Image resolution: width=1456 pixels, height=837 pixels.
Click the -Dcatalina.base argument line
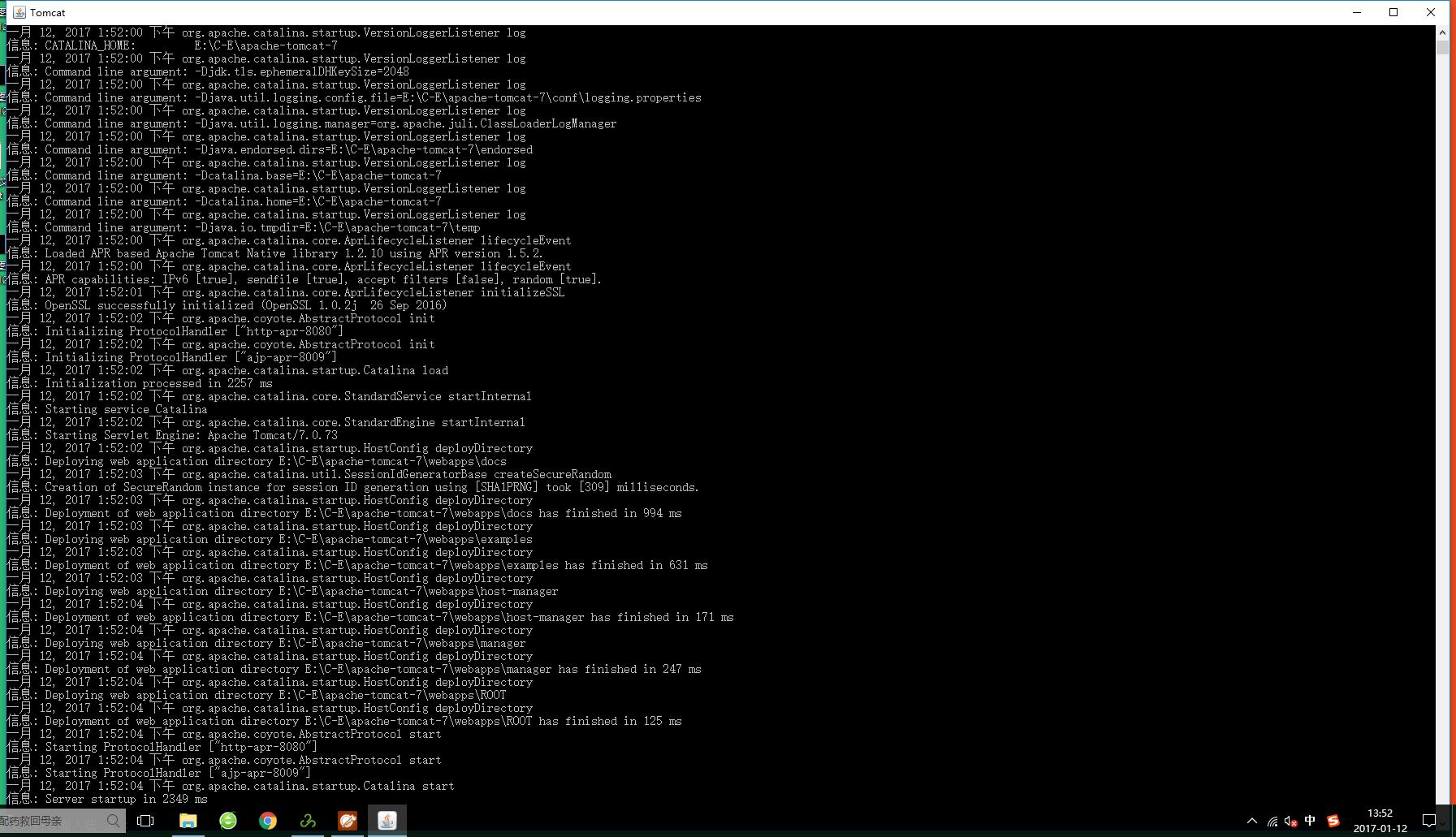coord(224,175)
